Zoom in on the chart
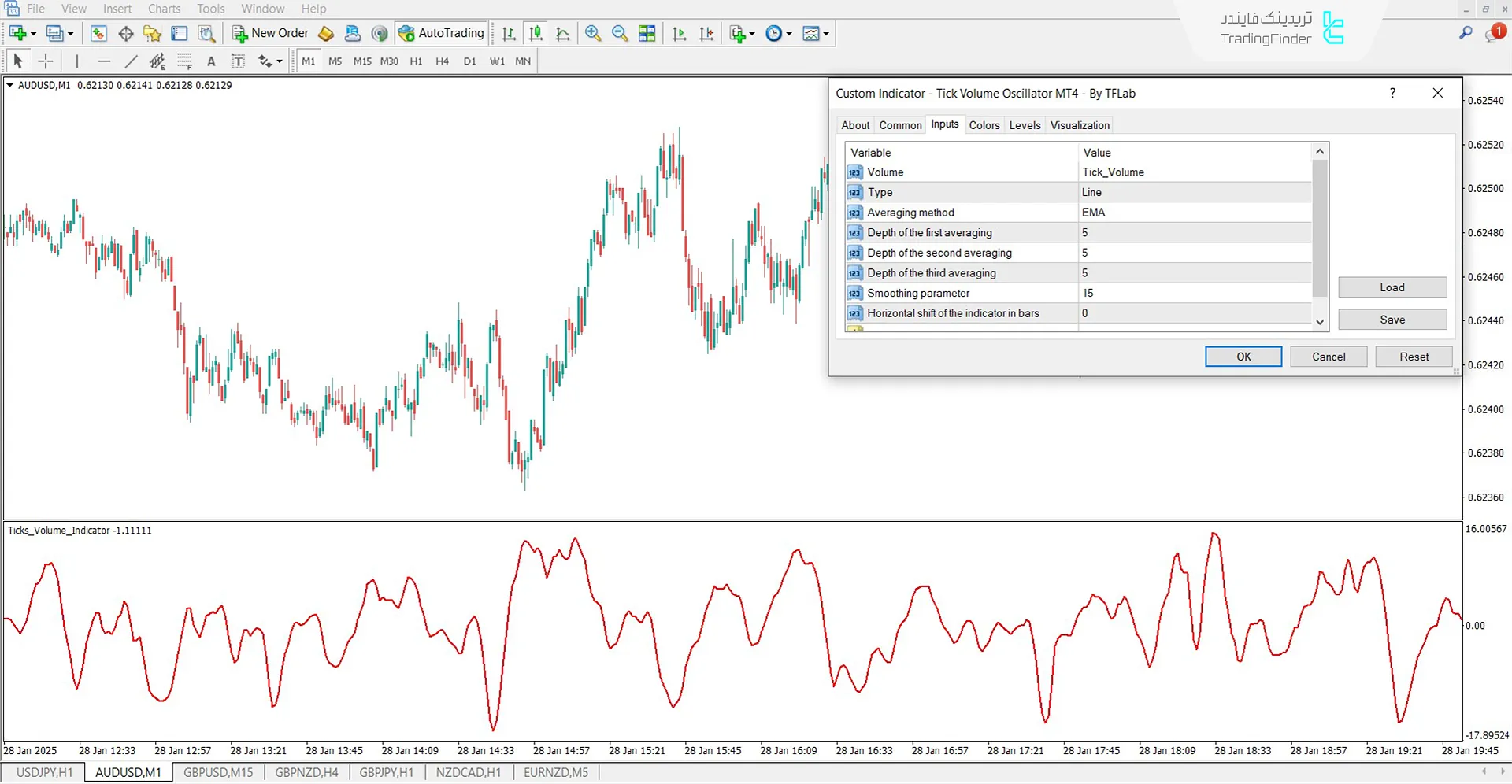1512x784 pixels. point(593,33)
